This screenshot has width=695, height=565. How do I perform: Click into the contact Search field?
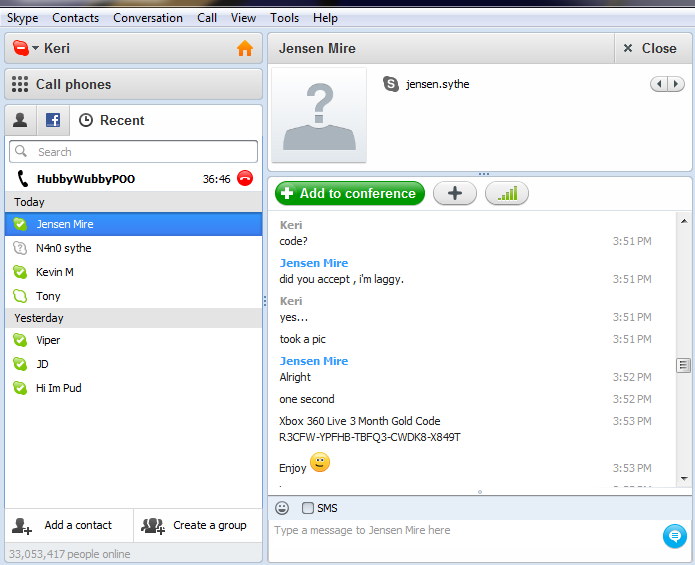tap(133, 152)
